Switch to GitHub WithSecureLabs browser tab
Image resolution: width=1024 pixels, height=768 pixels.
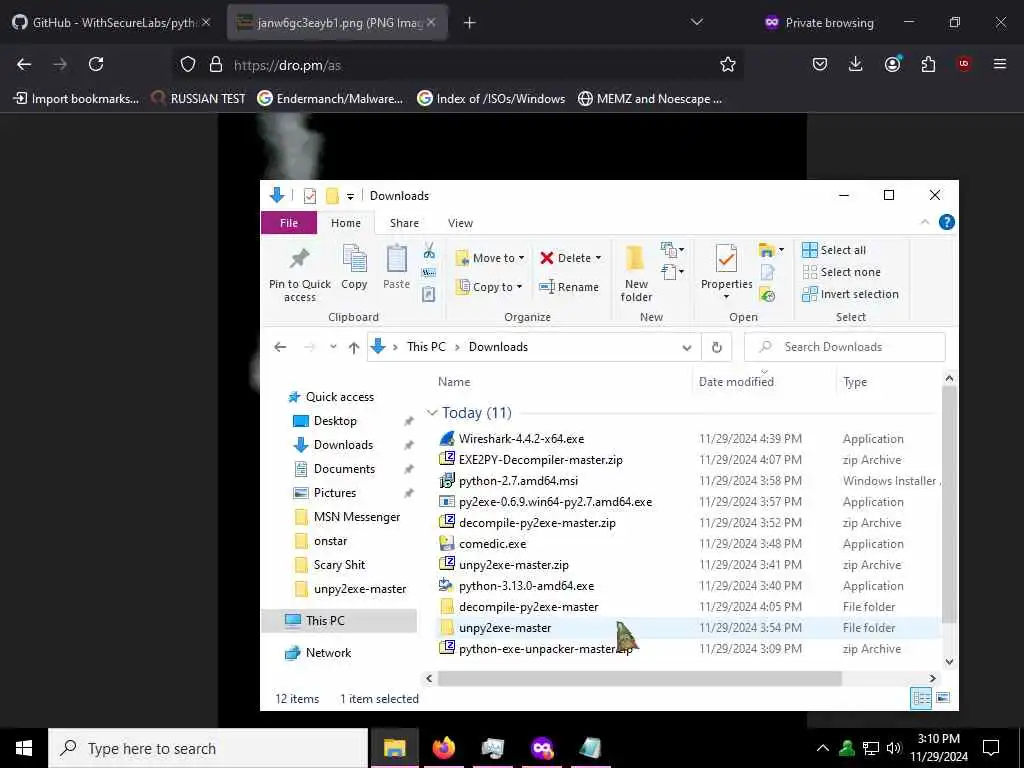[x=112, y=22]
